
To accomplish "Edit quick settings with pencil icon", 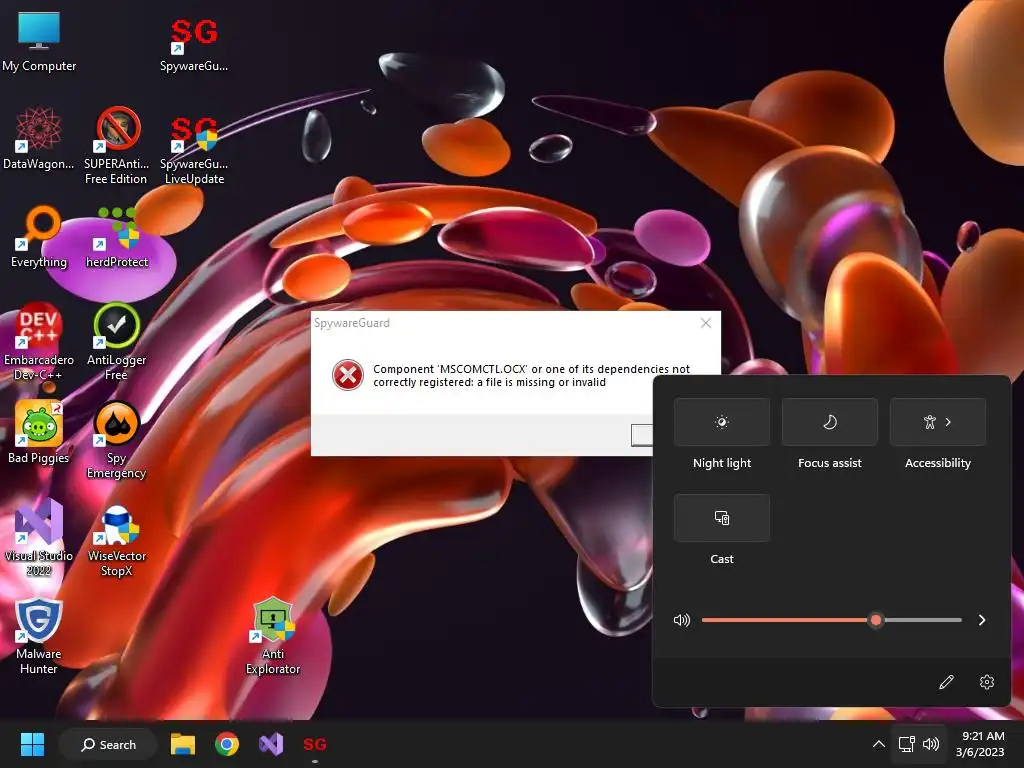I will point(946,682).
